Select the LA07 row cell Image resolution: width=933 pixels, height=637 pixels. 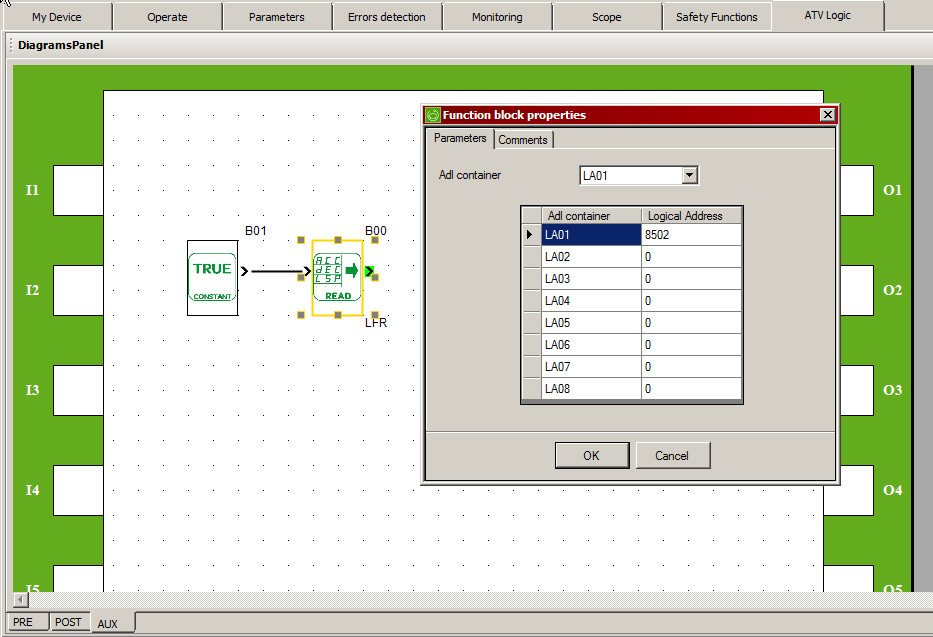tap(591, 366)
